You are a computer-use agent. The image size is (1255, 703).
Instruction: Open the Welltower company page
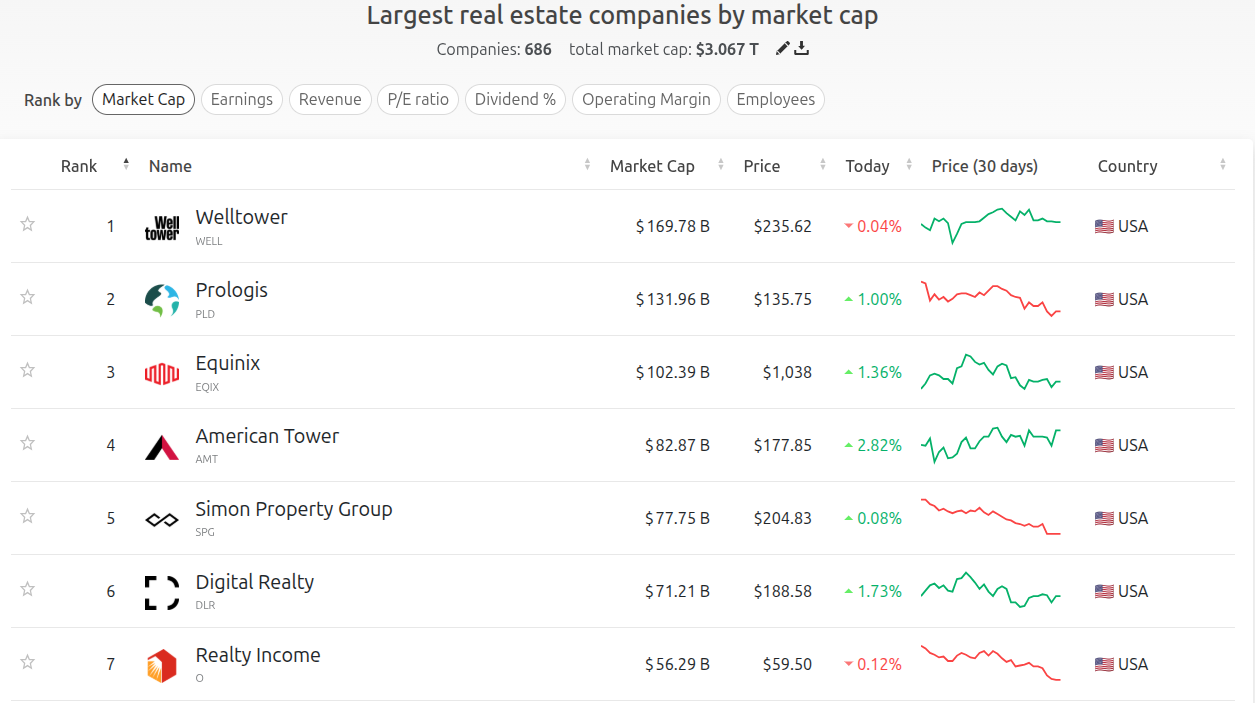(241, 217)
